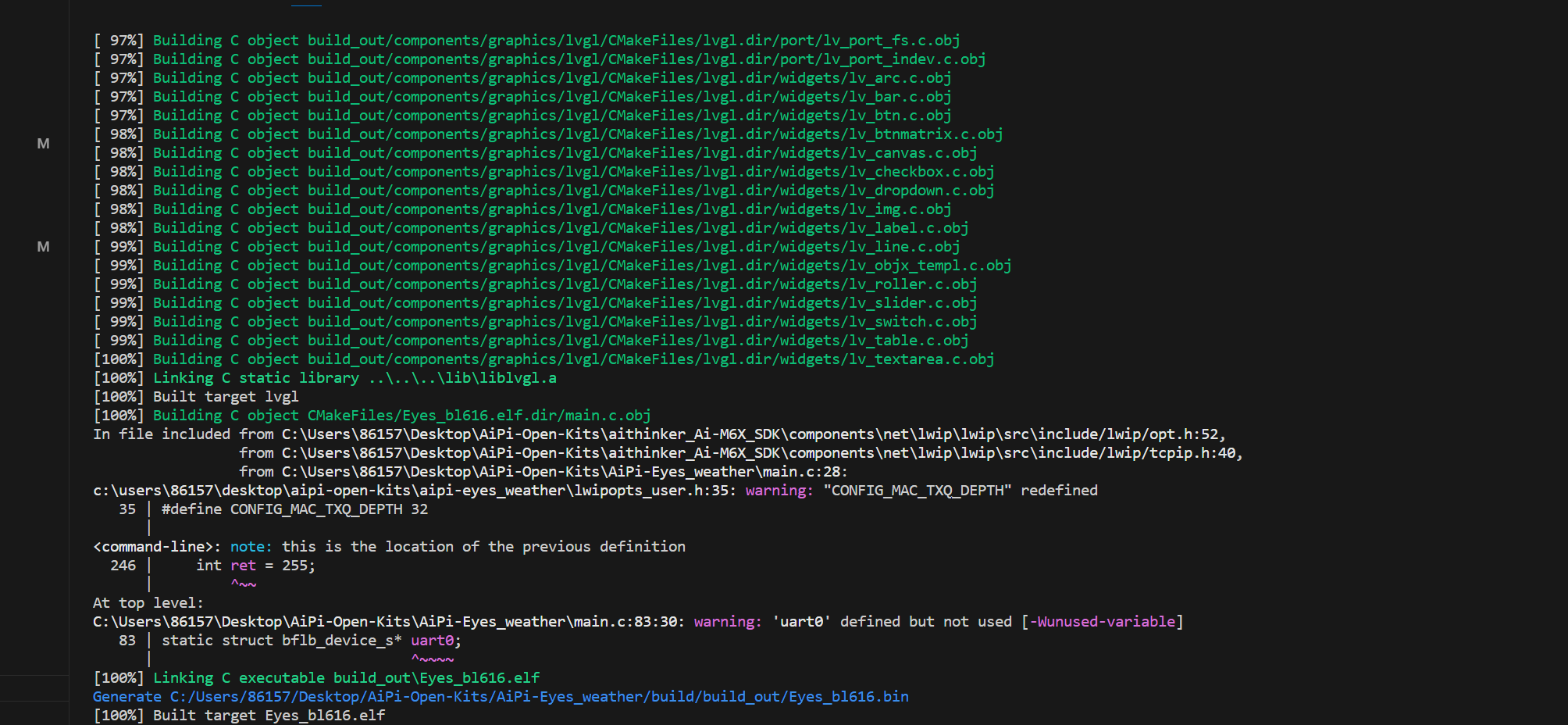The image size is (1568, 725).
Task: Click the lv_dropdown.c.obj build line
Action: click(x=543, y=190)
